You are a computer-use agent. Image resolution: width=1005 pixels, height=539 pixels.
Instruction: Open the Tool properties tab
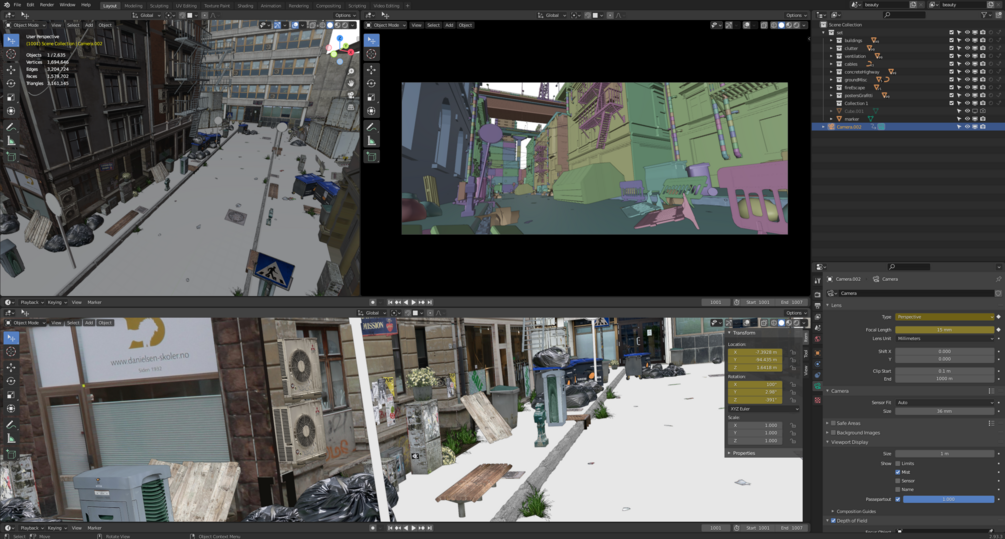coord(817,281)
